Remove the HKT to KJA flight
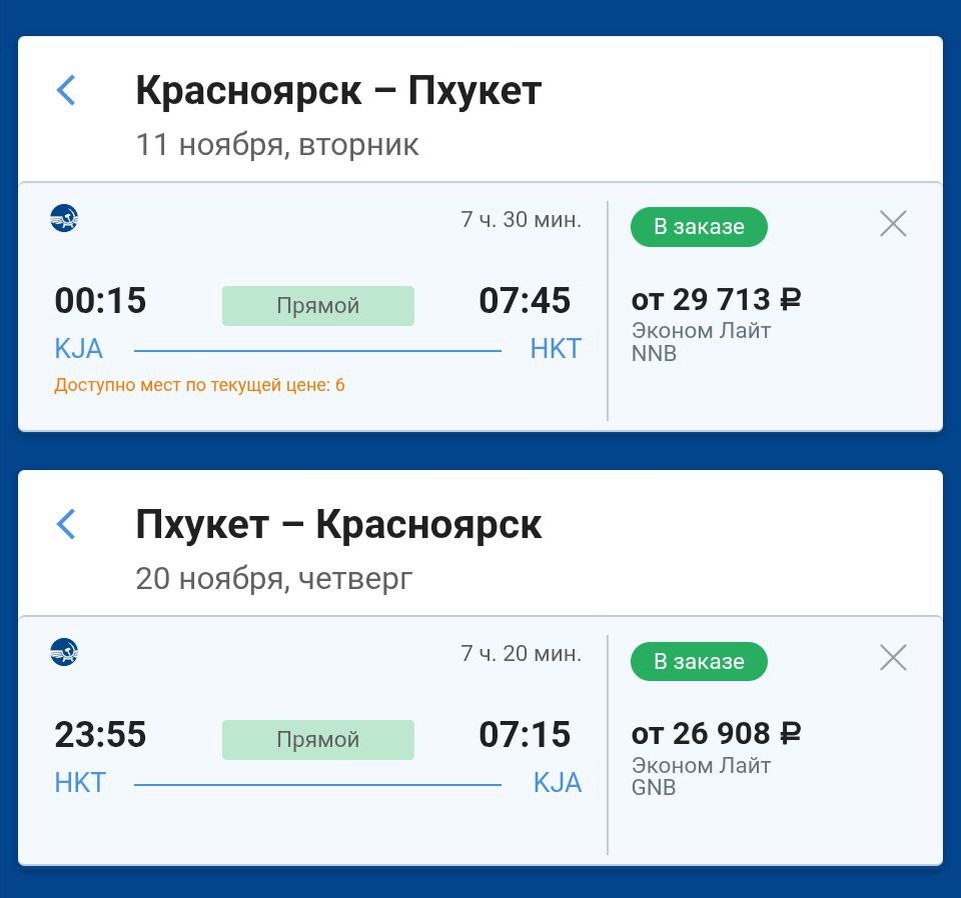 pyautogui.click(x=893, y=658)
